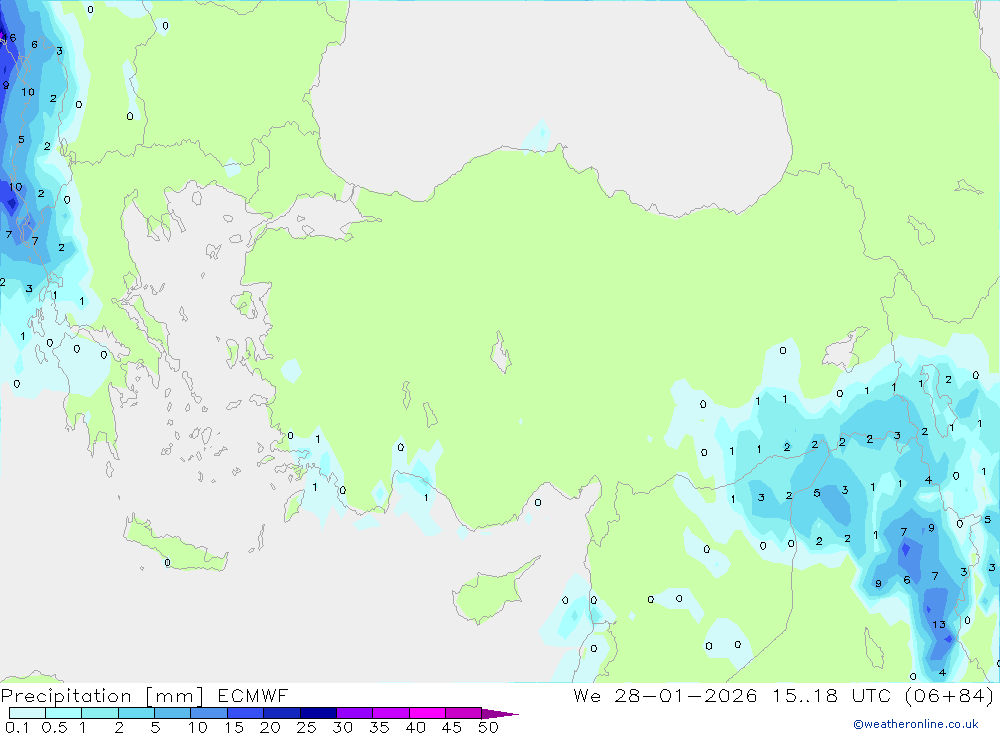Click the '13' precipitation value on the map

pyautogui.click(x=939, y=625)
